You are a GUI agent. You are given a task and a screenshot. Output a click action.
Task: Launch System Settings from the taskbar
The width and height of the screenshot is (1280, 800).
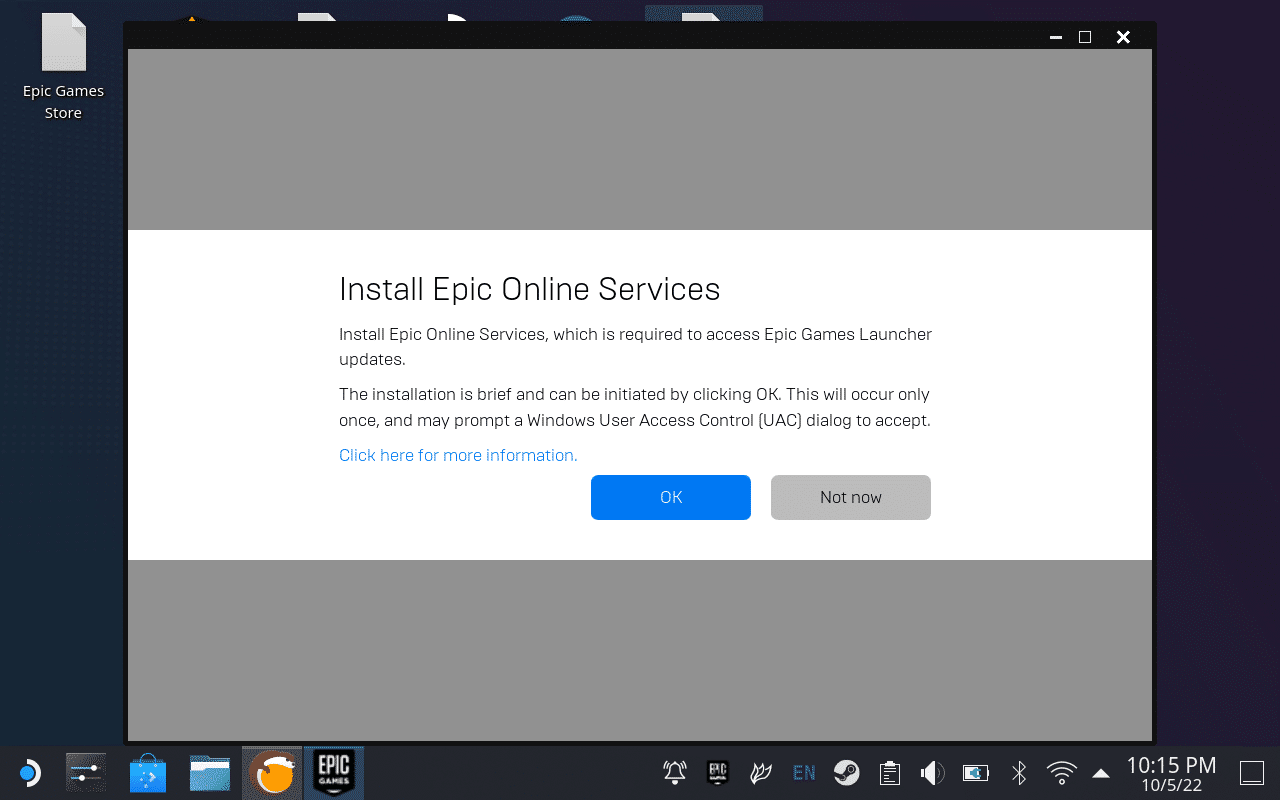click(x=86, y=773)
